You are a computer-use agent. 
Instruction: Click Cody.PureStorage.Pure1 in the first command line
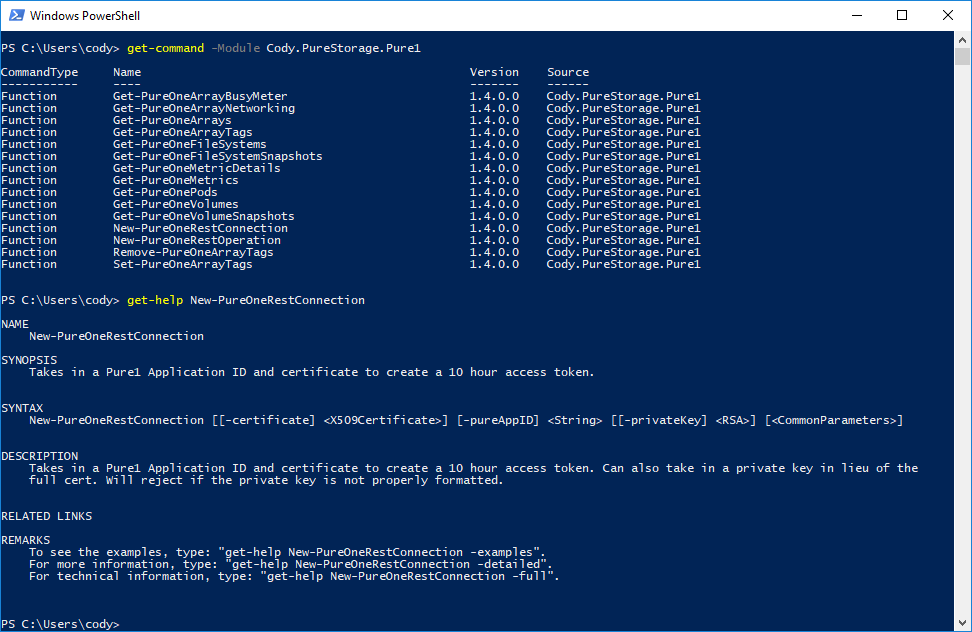[343, 48]
